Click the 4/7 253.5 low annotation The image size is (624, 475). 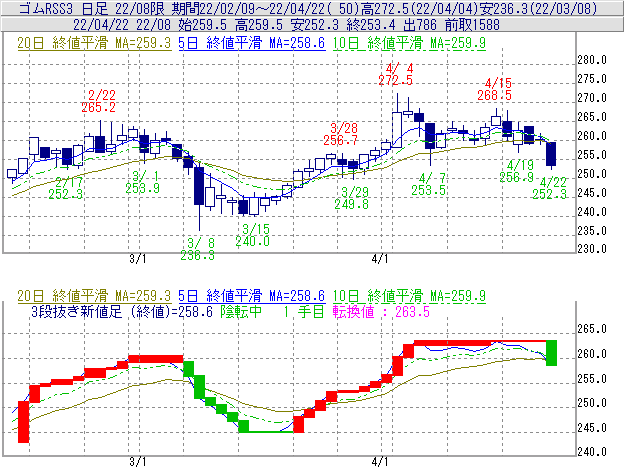(428, 184)
